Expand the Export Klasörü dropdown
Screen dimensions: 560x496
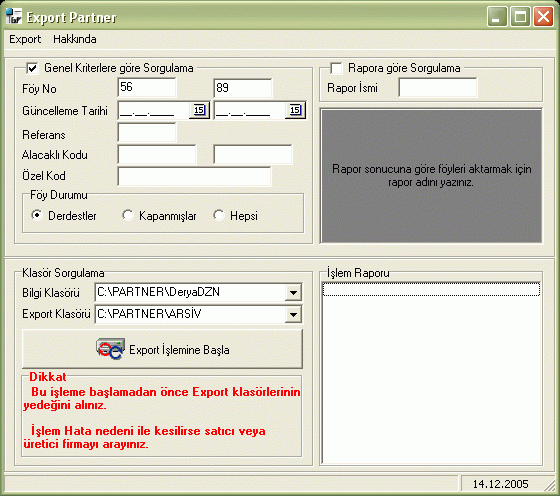[293, 315]
